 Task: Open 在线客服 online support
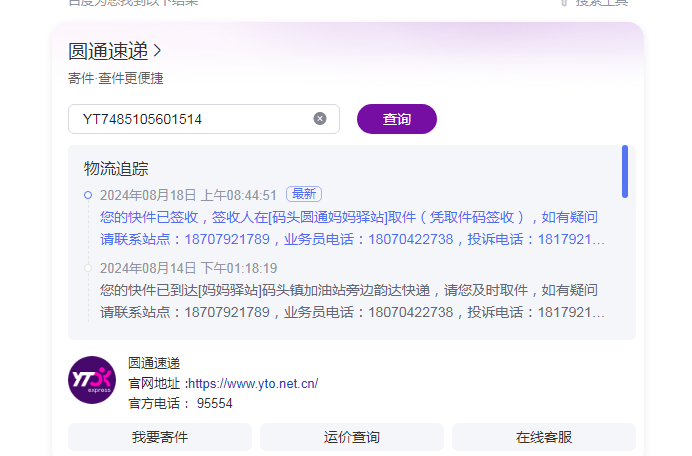[x=544, y=437]
